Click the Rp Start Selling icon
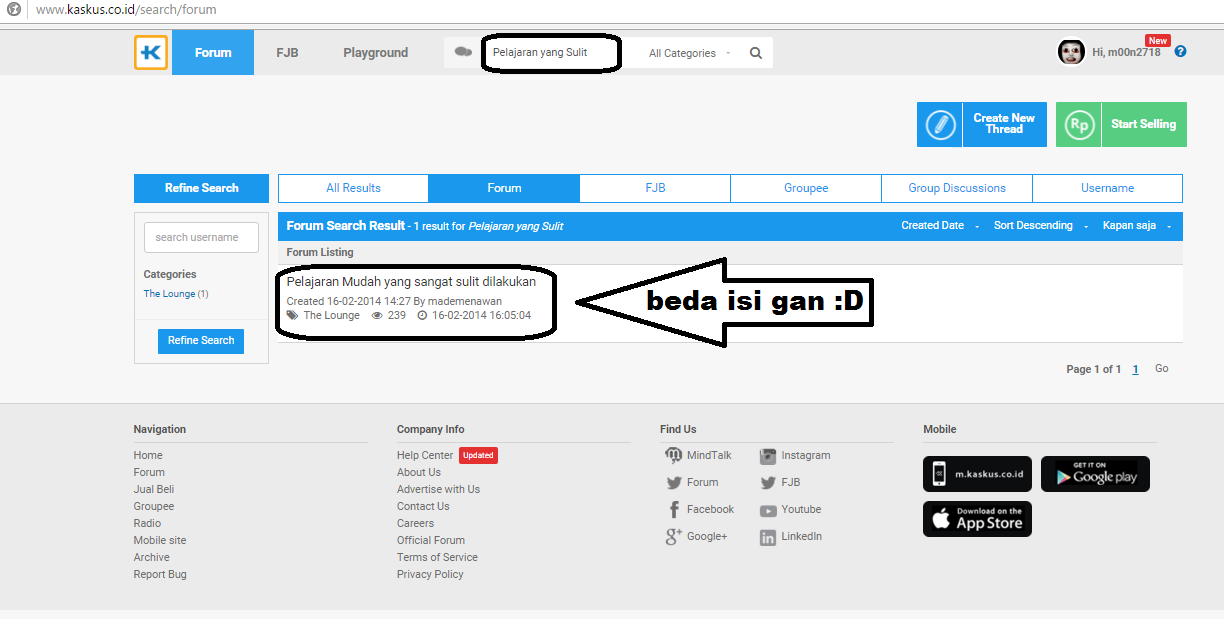 [x=1078, y=124]
